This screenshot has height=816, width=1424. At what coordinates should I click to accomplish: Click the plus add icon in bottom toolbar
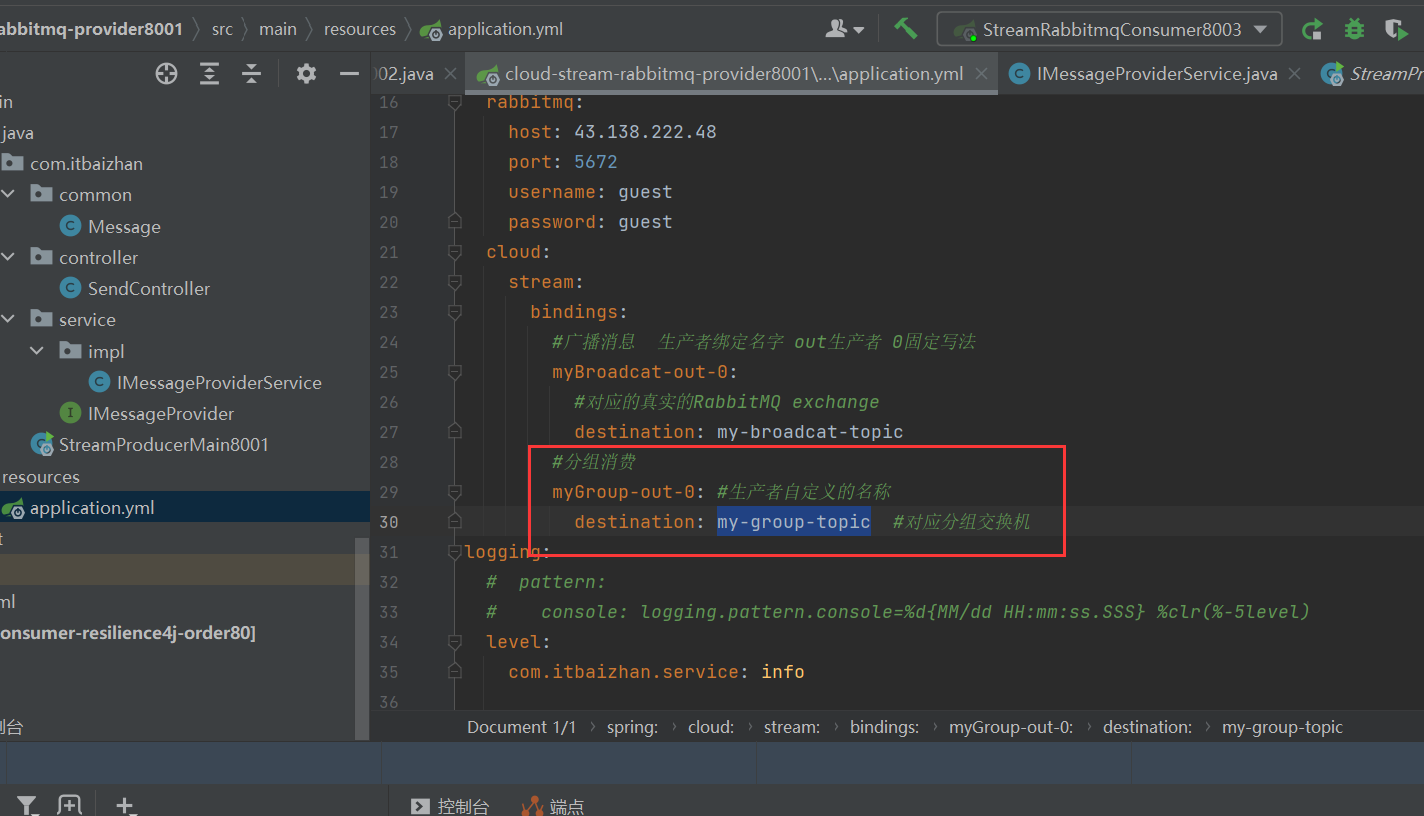124,805
